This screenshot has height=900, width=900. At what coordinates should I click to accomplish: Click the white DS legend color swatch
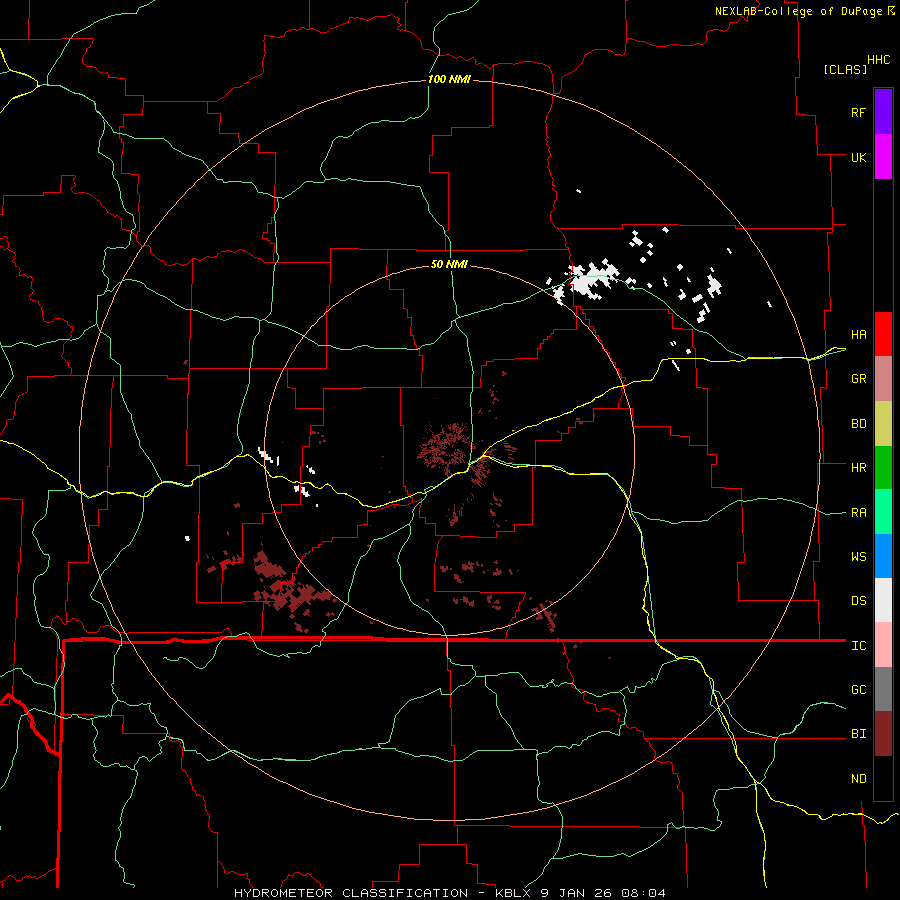pyautogui.click(x=883, y=600)
